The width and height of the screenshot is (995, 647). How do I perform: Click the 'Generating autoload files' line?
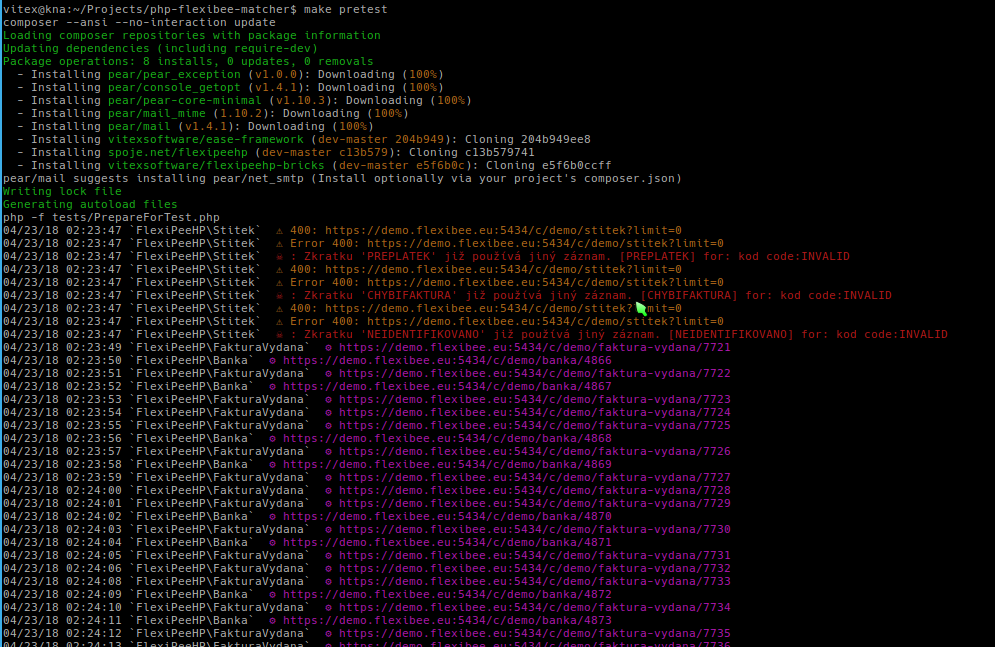tap(90, 204)
